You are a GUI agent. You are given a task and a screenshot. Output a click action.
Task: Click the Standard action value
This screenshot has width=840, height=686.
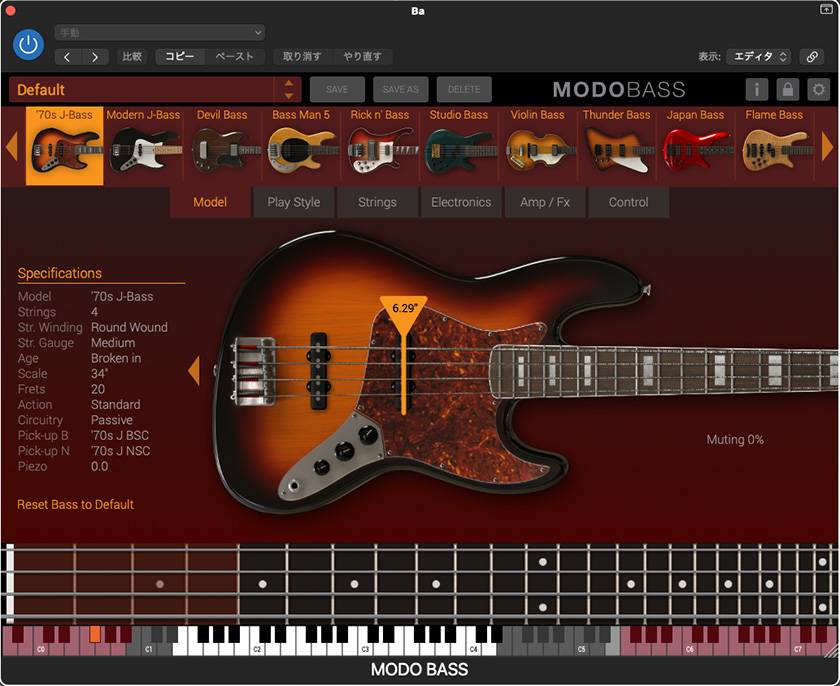coord(116,405)
